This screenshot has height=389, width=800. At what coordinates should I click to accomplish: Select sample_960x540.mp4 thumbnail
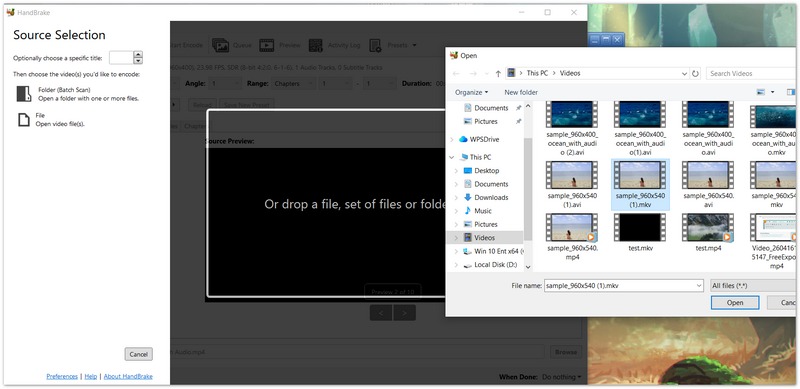pyautogui.click(x=571, y=227)
